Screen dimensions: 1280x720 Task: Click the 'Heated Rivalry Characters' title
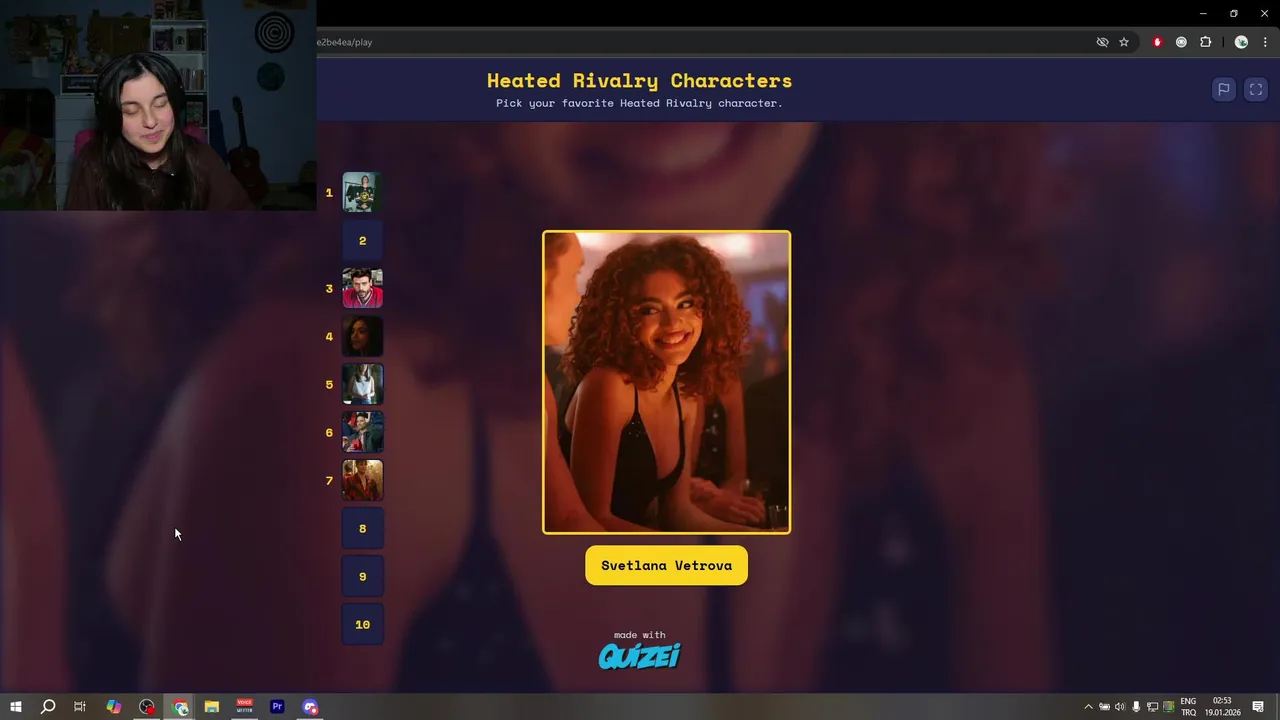point(639,81)
